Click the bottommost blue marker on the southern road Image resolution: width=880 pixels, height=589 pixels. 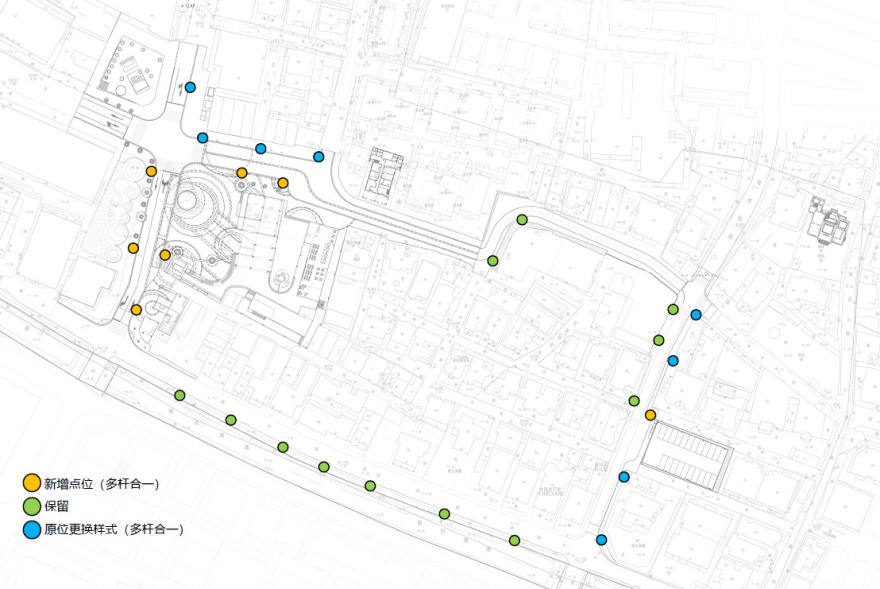[600, 538]
